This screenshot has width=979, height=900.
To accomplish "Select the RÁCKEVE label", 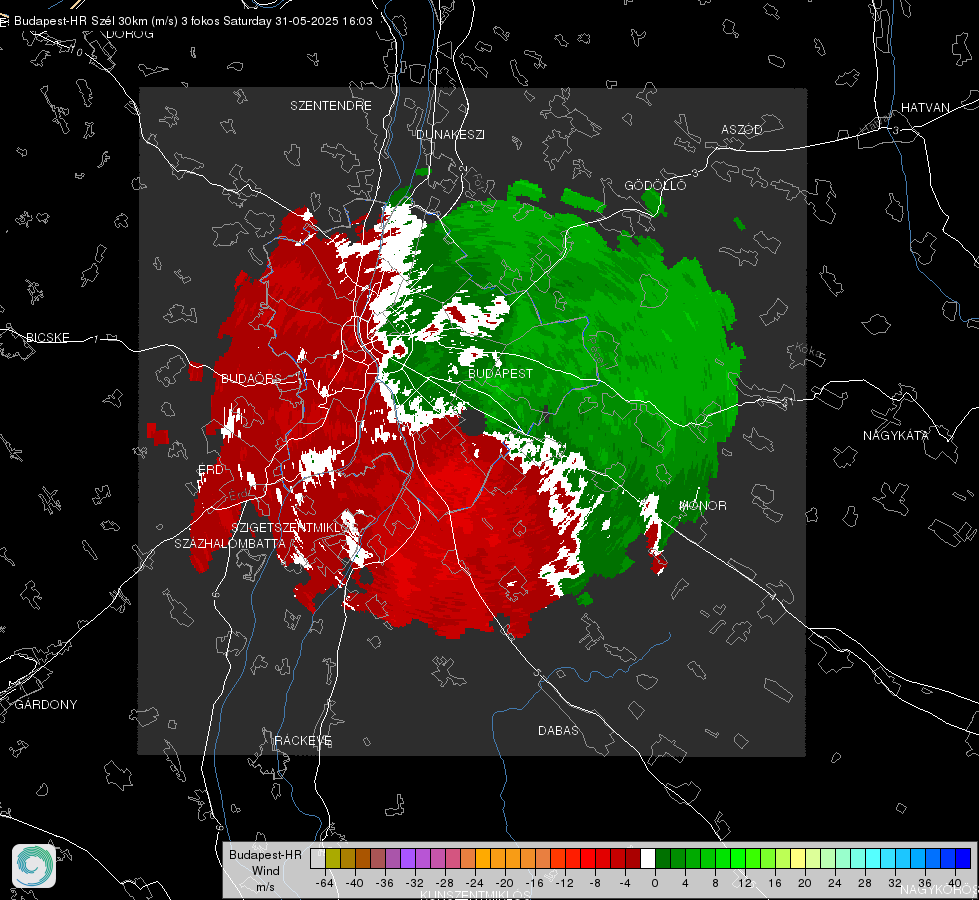I will coord(303,740).
